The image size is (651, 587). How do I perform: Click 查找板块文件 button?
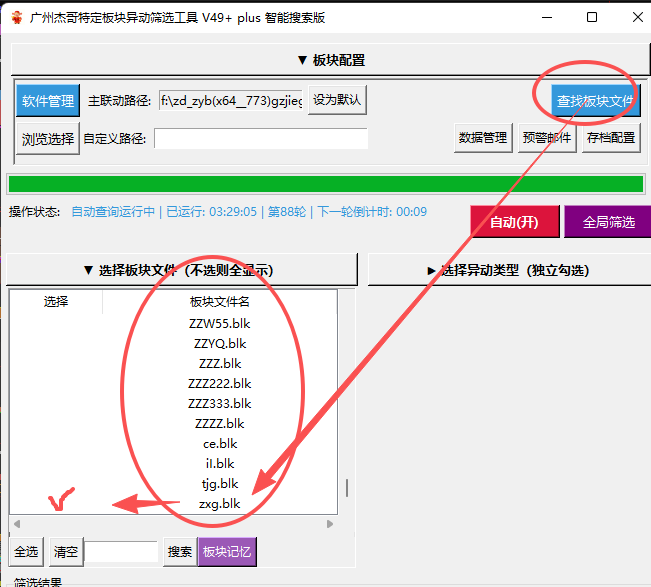pos(595,100)
